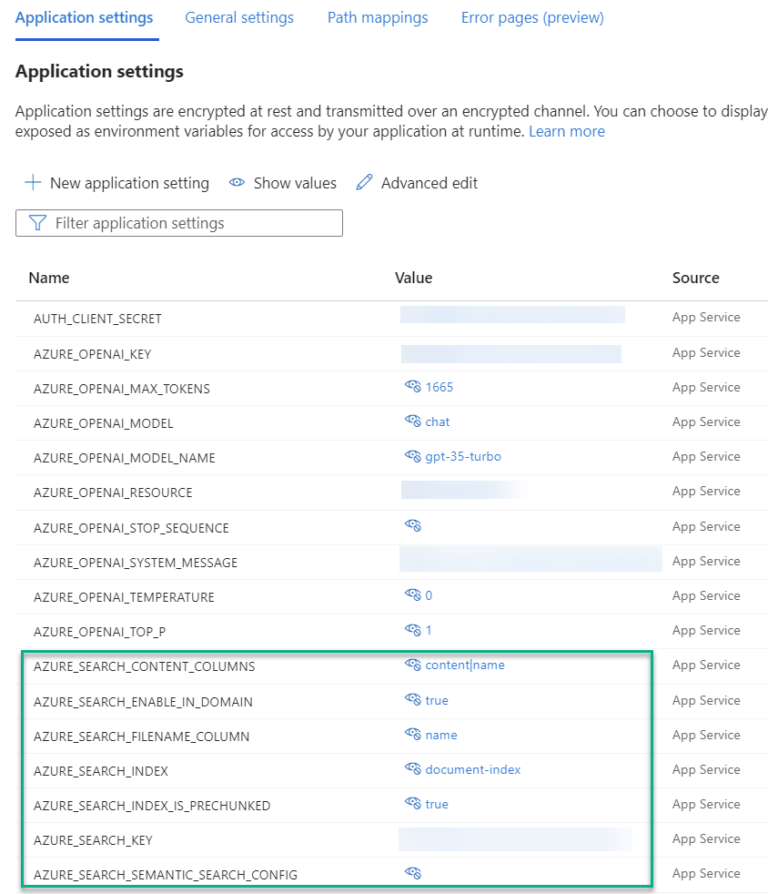The width and height of the screenshot is (768, 894).
Task: Reveal the AZURE_SEARCH_ENABLE_IN_DOMAIN value
Action: coord(412,700)
